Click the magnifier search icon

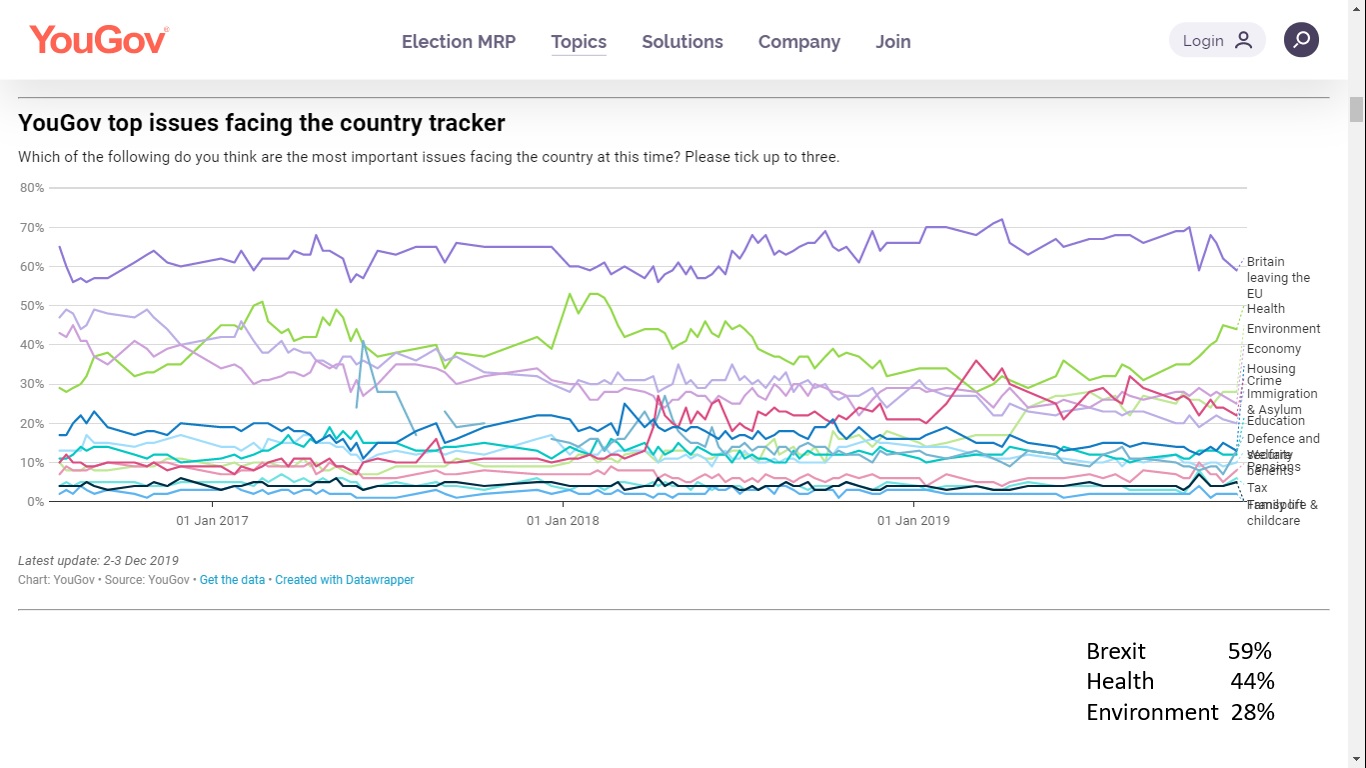(1301, 40)
